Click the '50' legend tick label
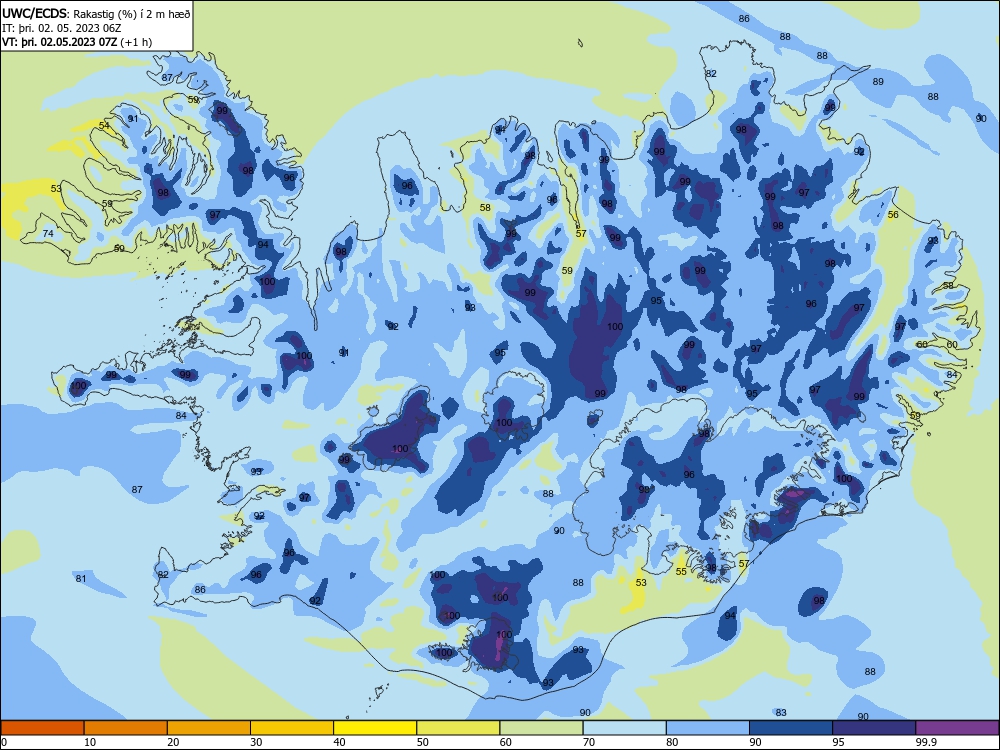The width and height of the screenshot is (1000, 750). 423,742
